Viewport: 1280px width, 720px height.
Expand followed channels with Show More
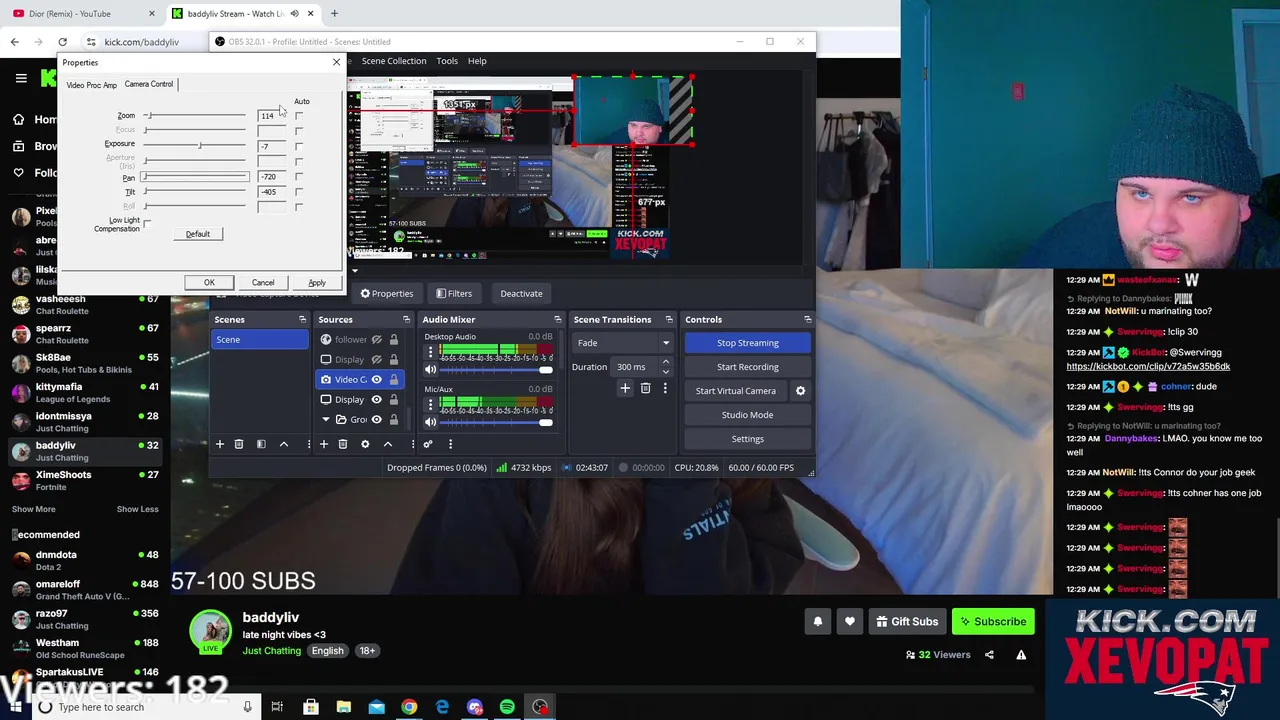tap(33, 509)
